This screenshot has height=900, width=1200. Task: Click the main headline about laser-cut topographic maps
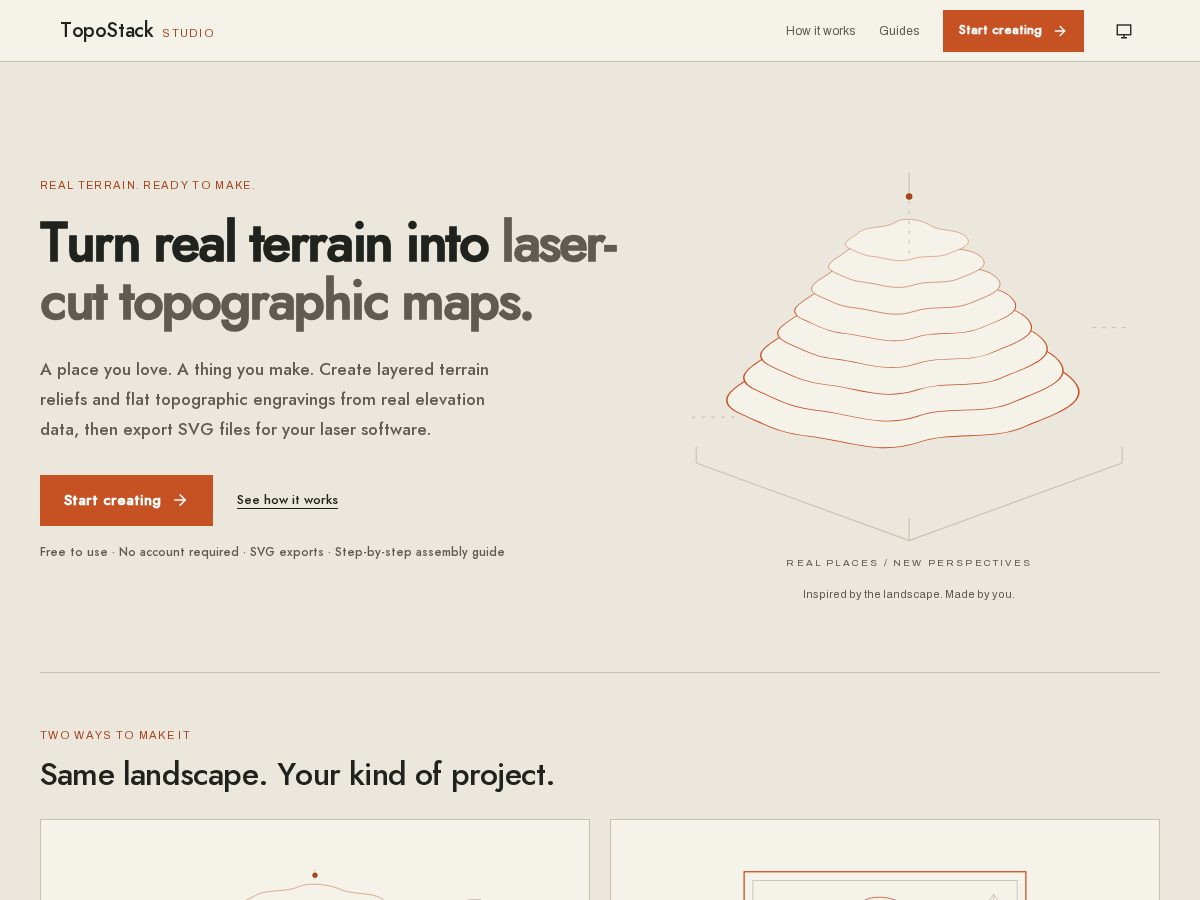[329, 272]
